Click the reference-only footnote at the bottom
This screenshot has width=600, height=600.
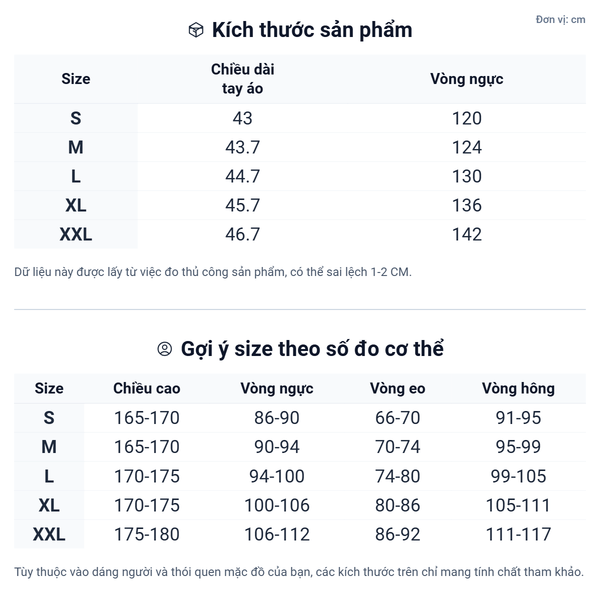coord(299,572)
